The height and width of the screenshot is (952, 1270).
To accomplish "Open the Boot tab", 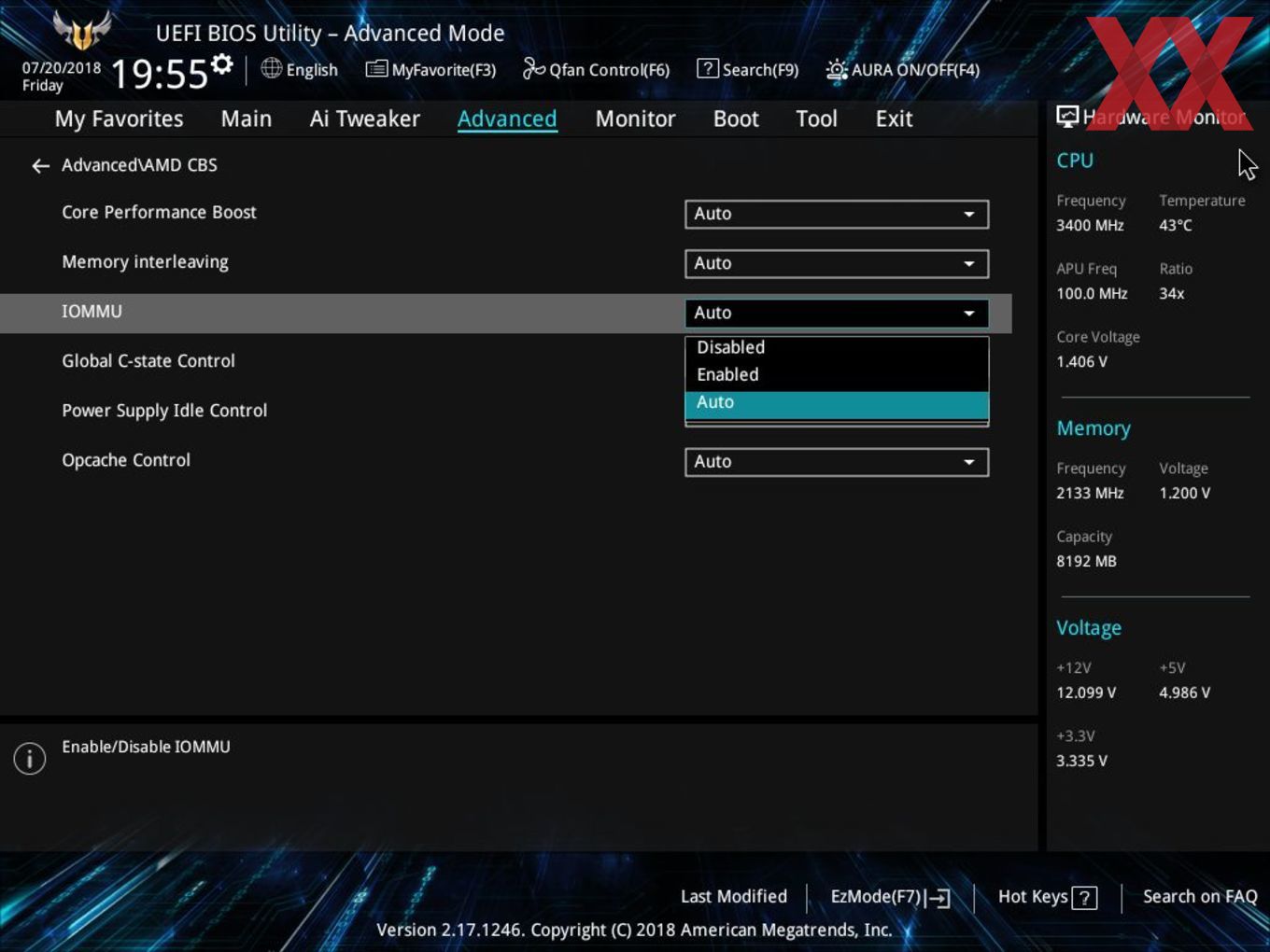I will point(736,119).
